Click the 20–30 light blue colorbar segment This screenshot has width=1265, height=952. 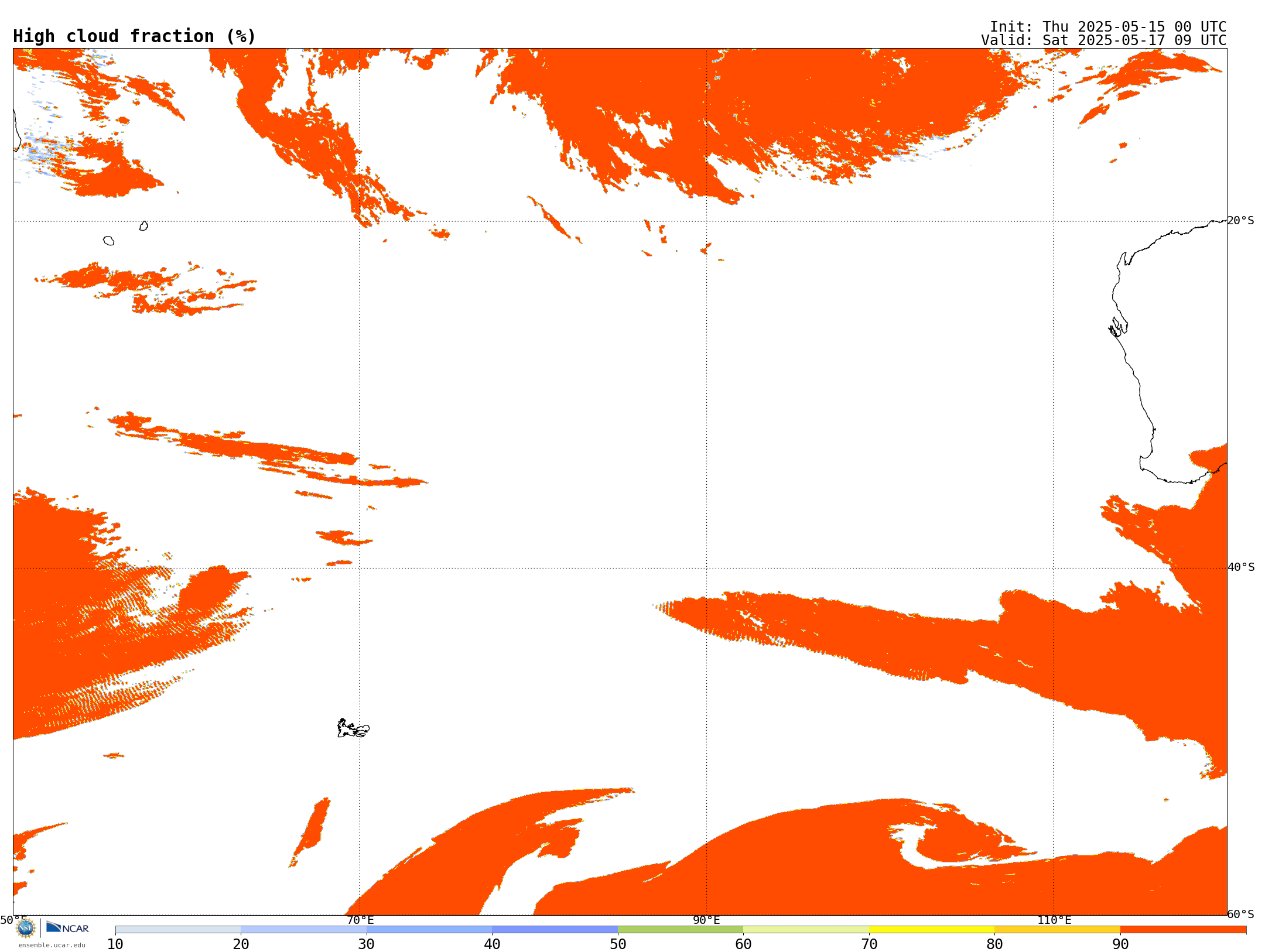[x=303, y=930]
